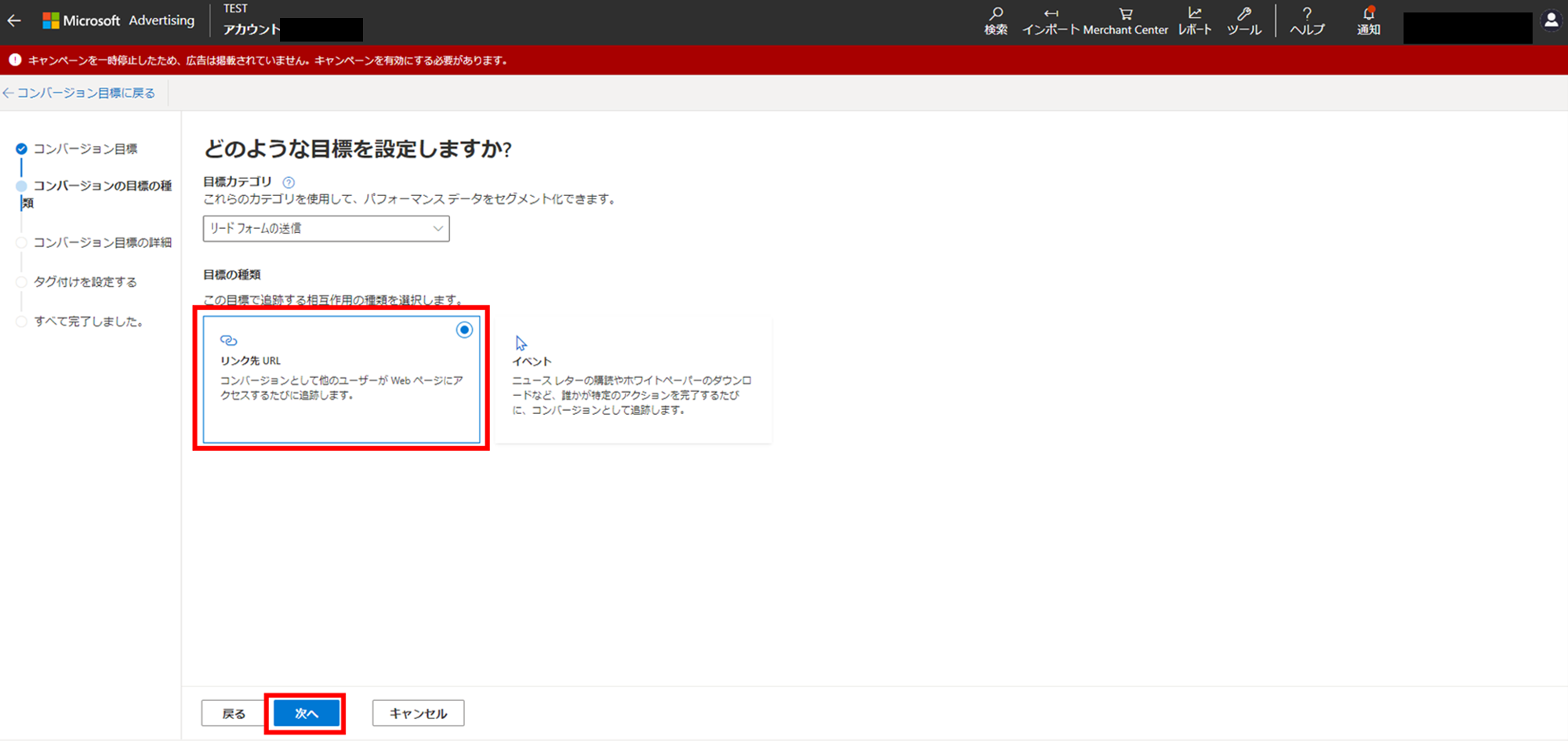Click the back arrow in top bar
Image resolution: width=1568 pixels, height=741 pixels.
14,21
